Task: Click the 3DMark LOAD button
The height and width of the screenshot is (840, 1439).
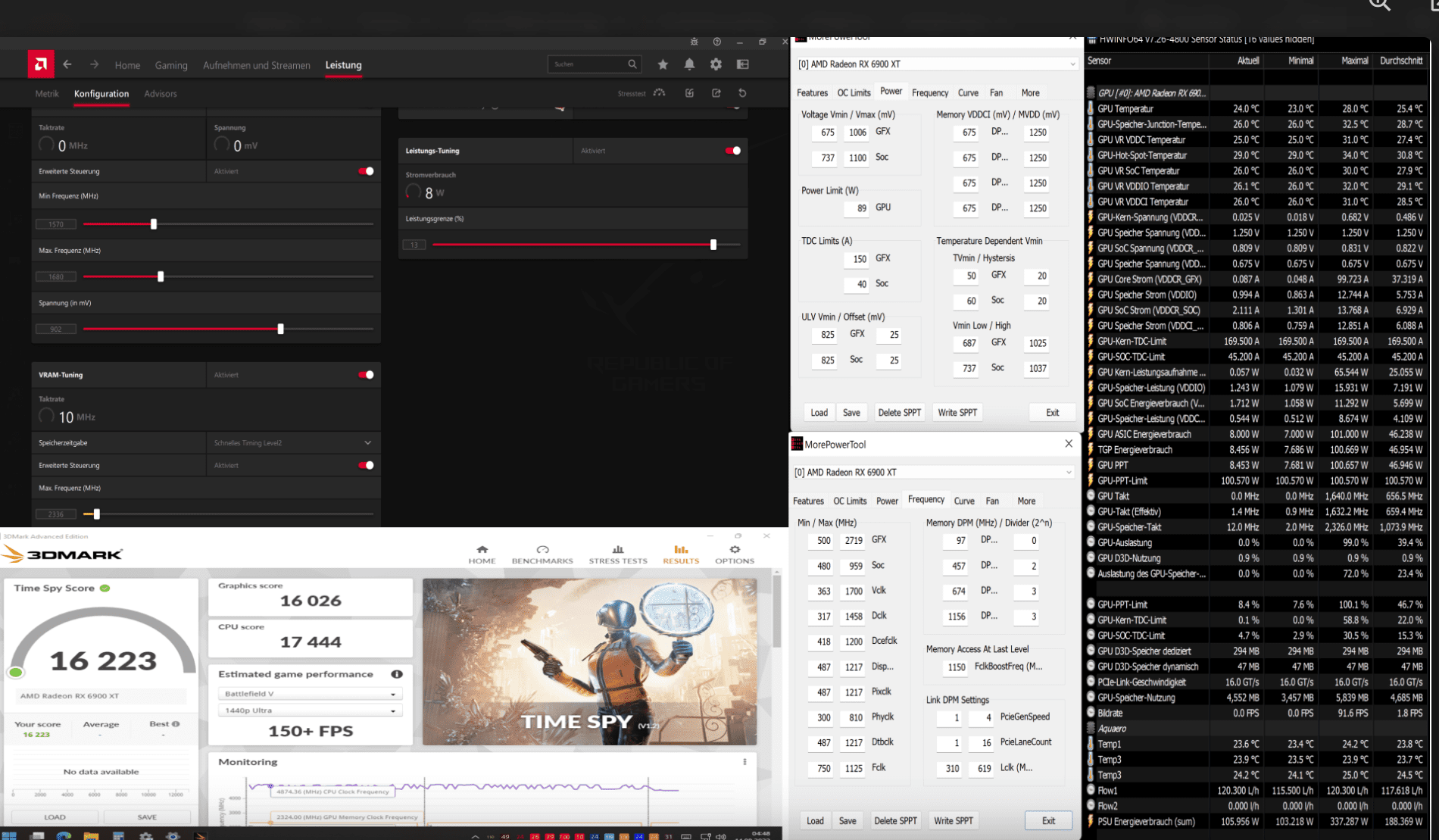Action: point(55,817)
